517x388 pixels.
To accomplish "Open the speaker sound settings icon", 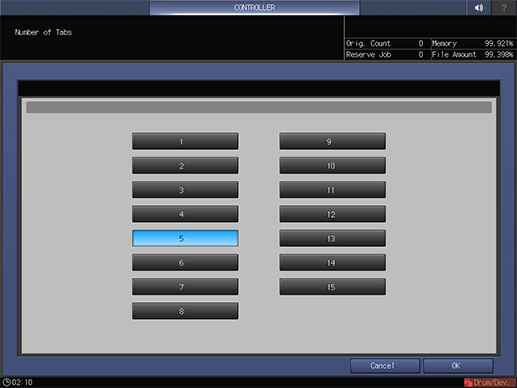I will (x=479, y=7).
